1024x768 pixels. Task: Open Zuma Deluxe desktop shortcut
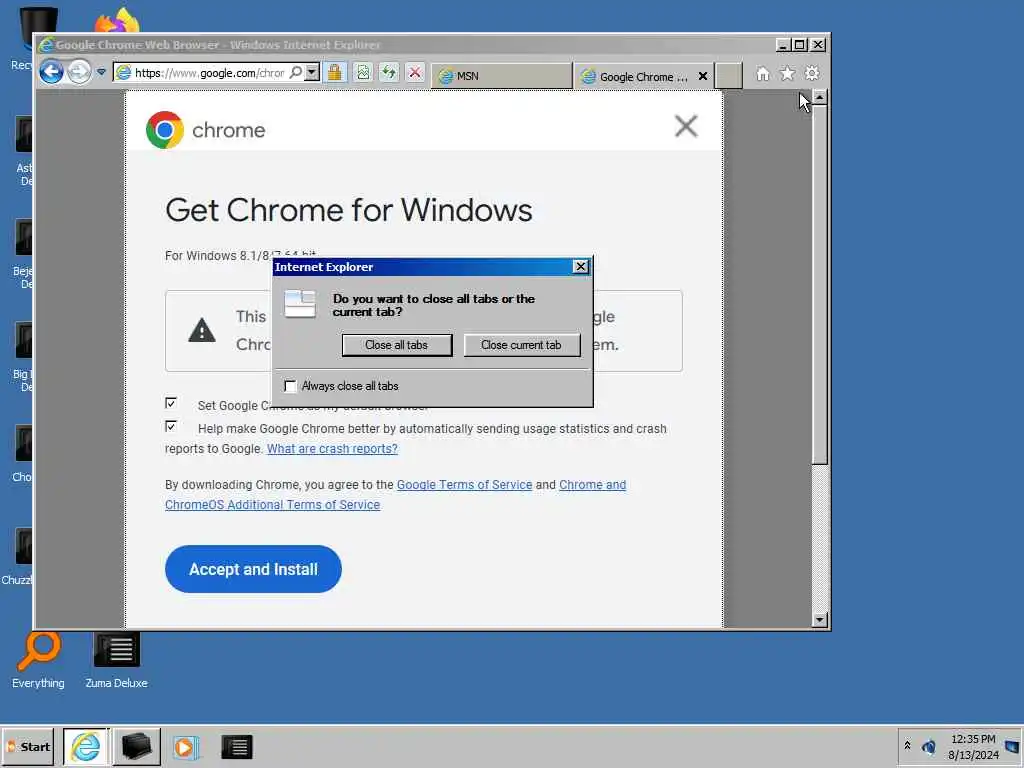[x=116, y=660]
